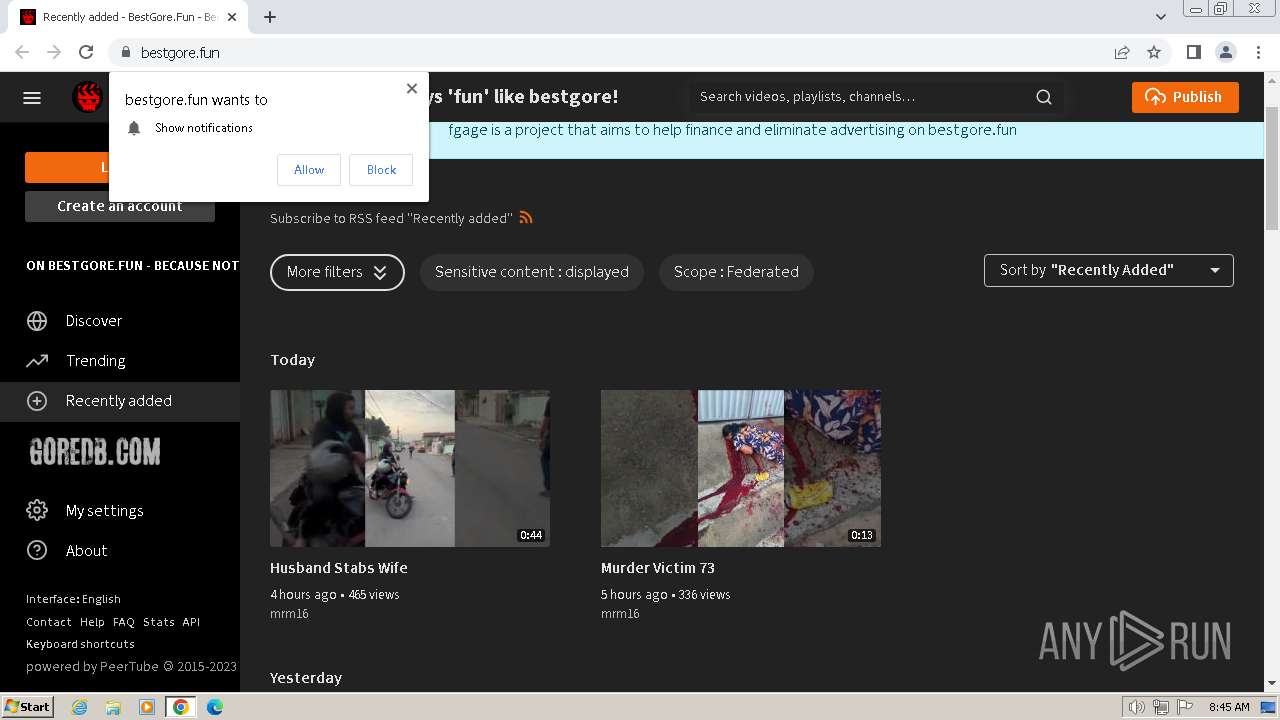Open Recently added page

click(x=119, y=401)
